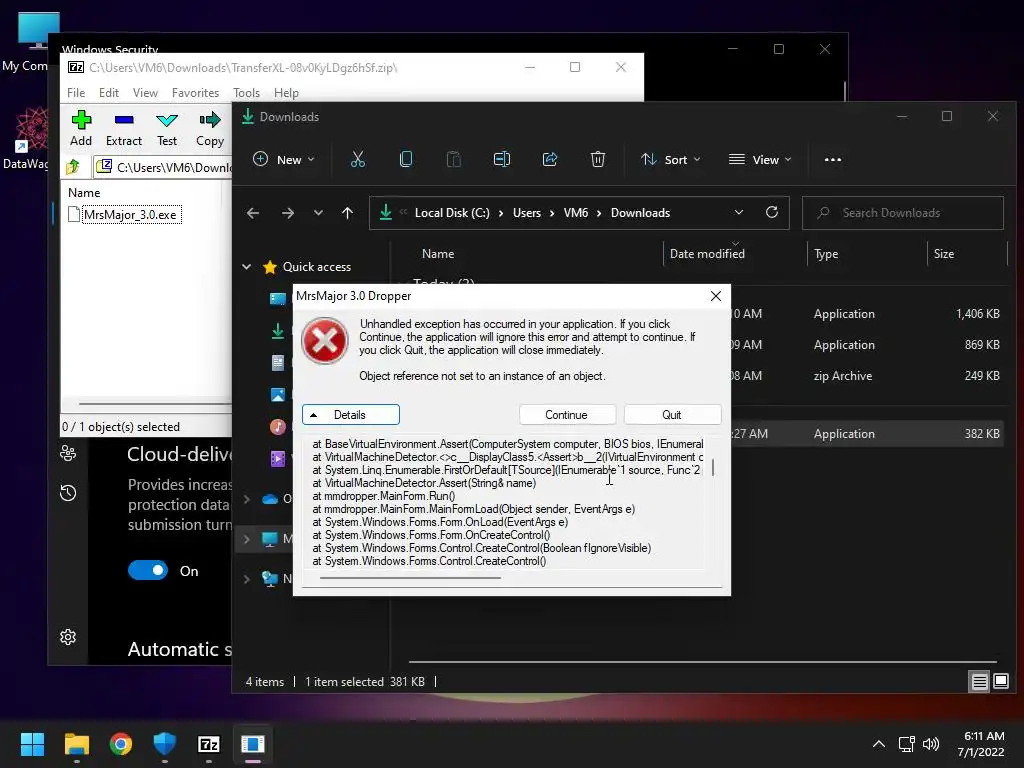Close the MrsMajor 3.0 Dropper dialog
Image resolution: width=1024 pixels, height=768 pixels.
click(716, 296)
